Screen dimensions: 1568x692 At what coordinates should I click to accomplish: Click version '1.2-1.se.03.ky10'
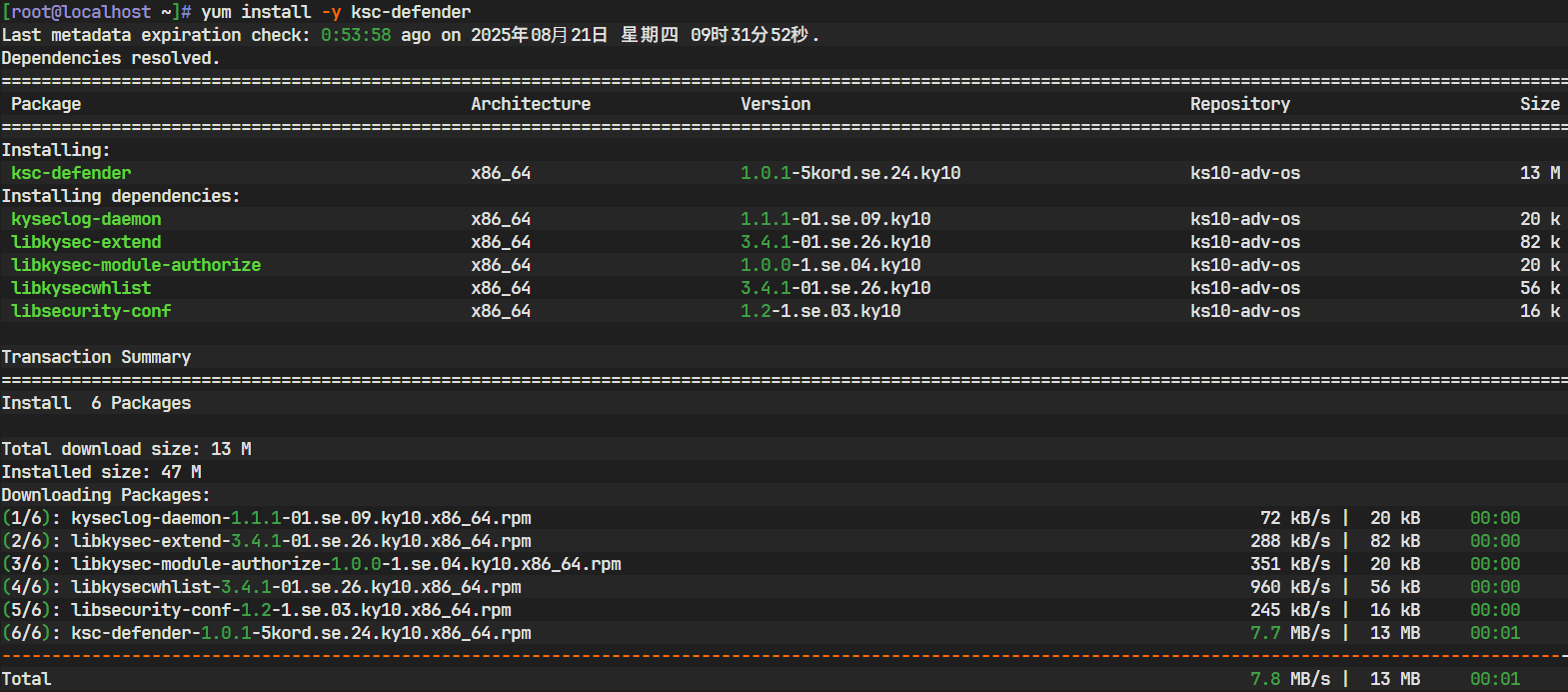click(x=820, y=311)
